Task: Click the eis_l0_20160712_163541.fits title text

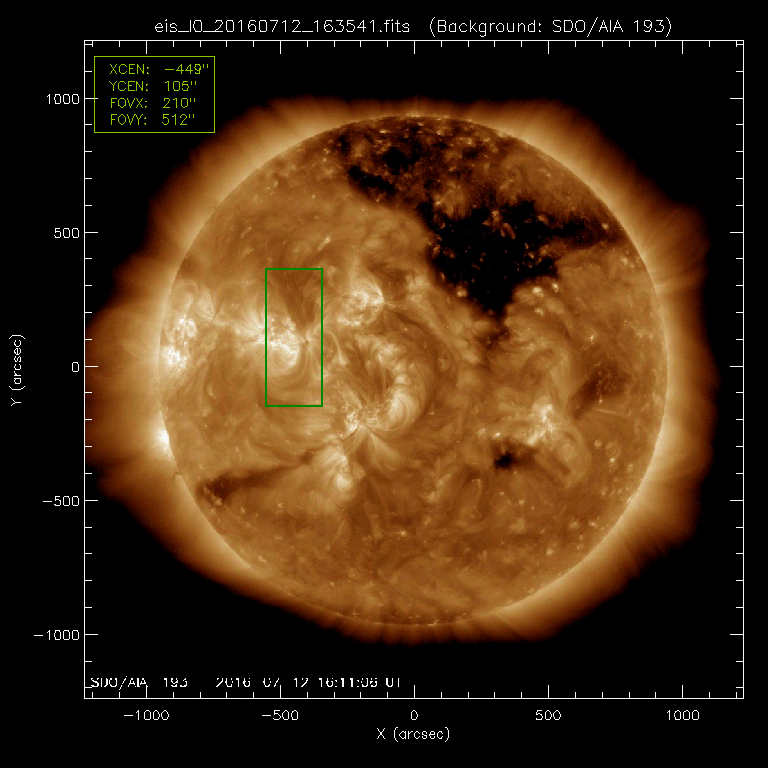Action: coord(287,25)
